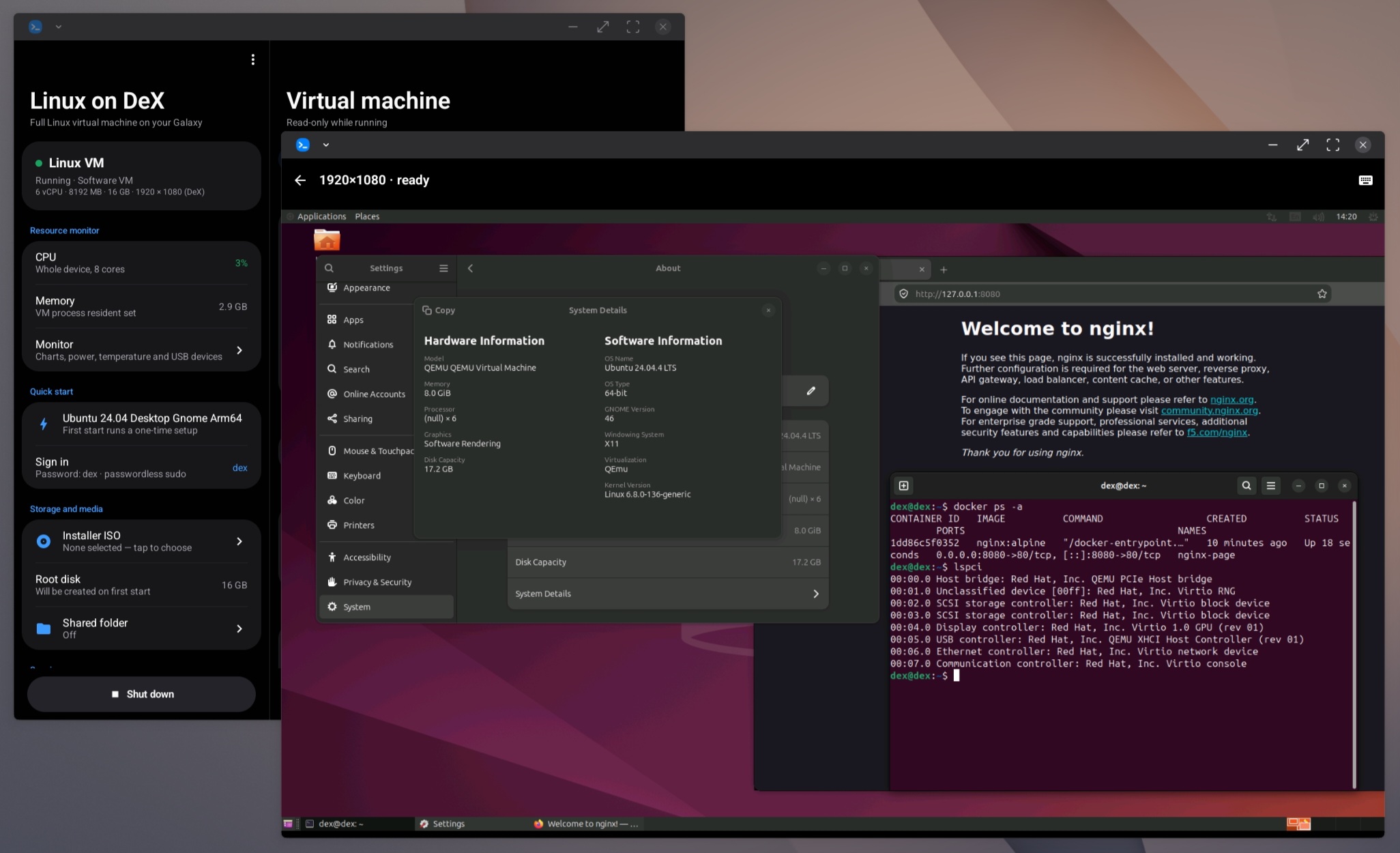Click Copy in System Details dialog

439,310
